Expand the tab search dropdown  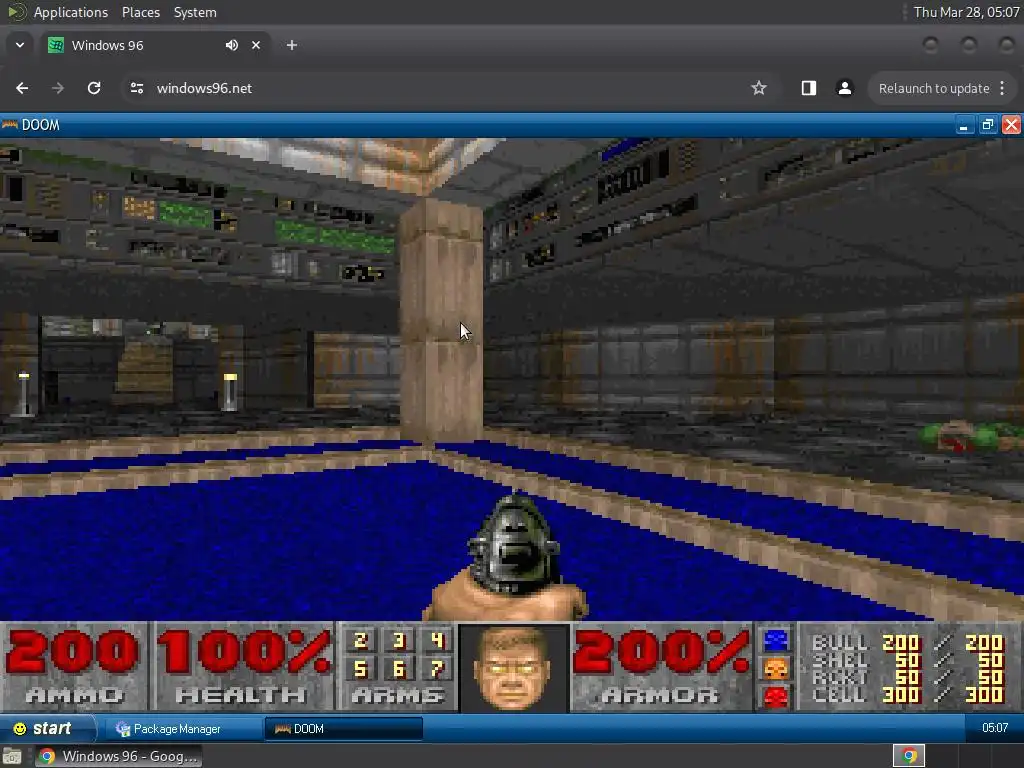[20, 45]
